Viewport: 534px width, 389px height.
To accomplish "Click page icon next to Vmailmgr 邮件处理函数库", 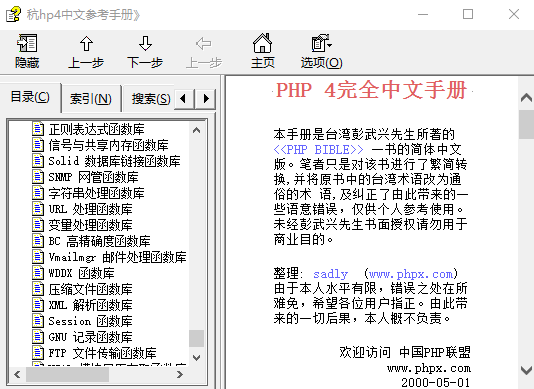I will [x=38, y=257].
